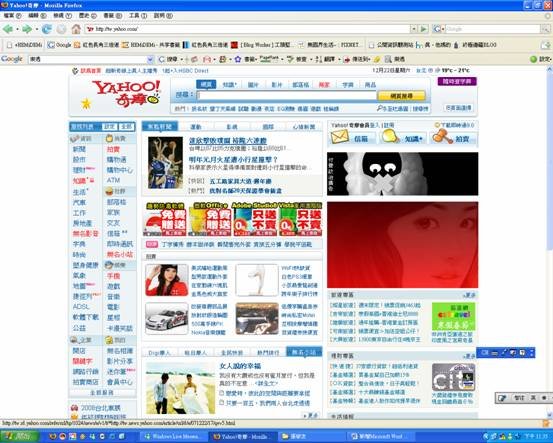553x443 pixels.
Task: Open the 女人說的幸福 article headline
Action: click(x=240, y=366)
